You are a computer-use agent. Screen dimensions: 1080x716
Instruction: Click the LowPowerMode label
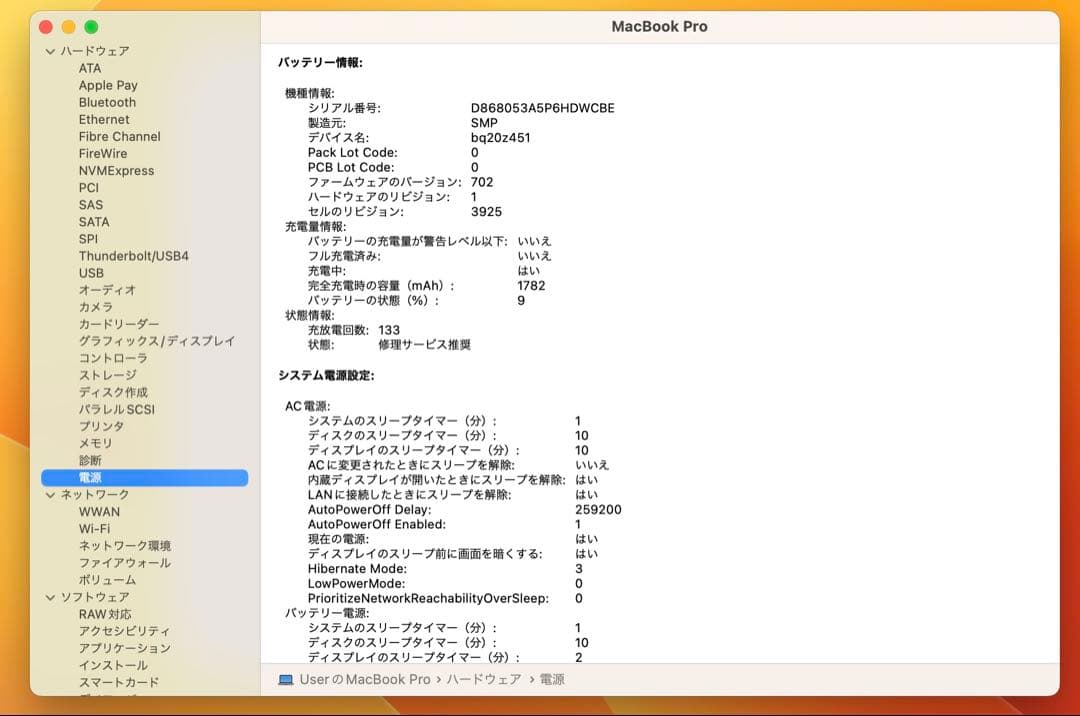click(x=356, y=584)
